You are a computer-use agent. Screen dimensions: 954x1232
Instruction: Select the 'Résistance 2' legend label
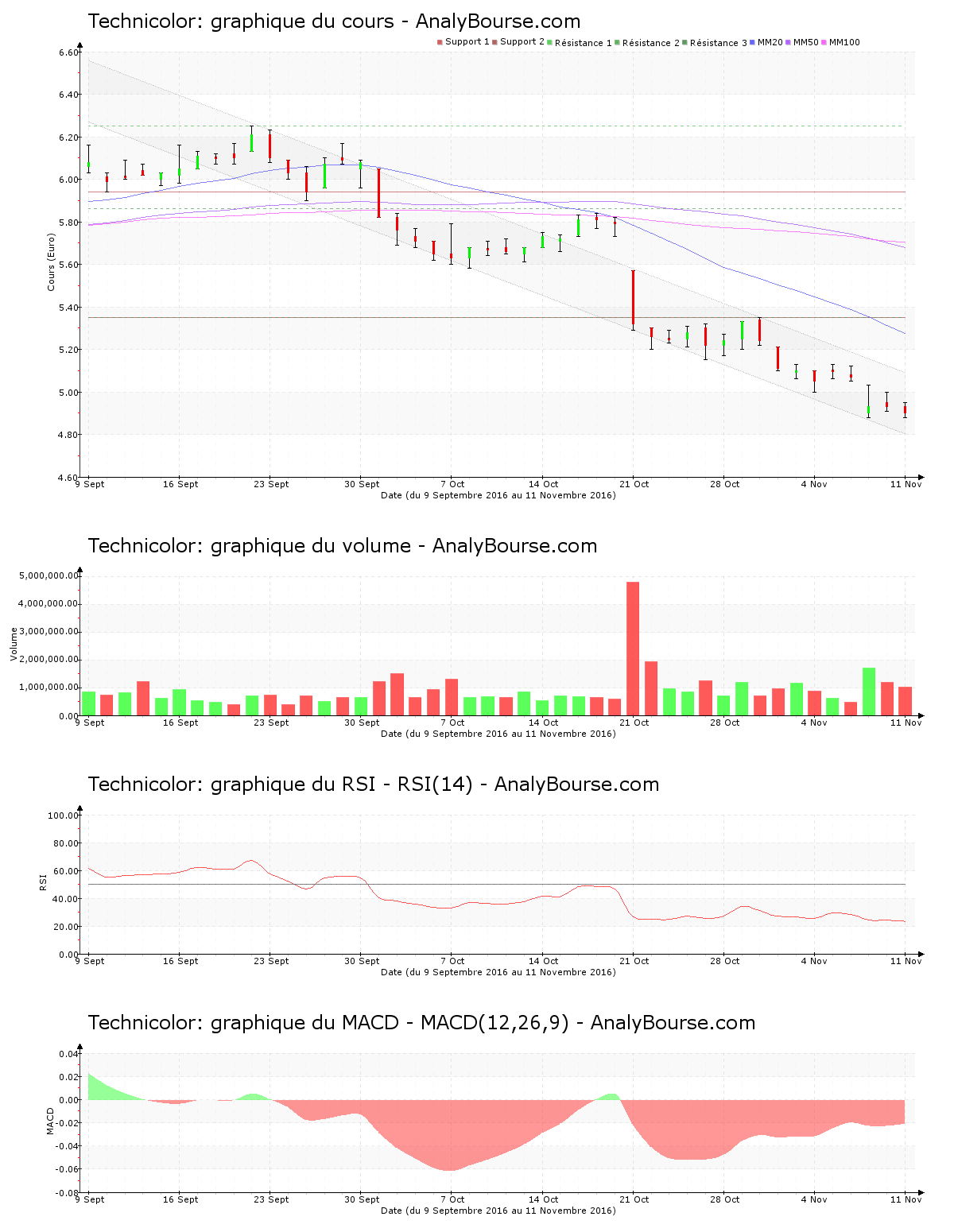(651, 43)
